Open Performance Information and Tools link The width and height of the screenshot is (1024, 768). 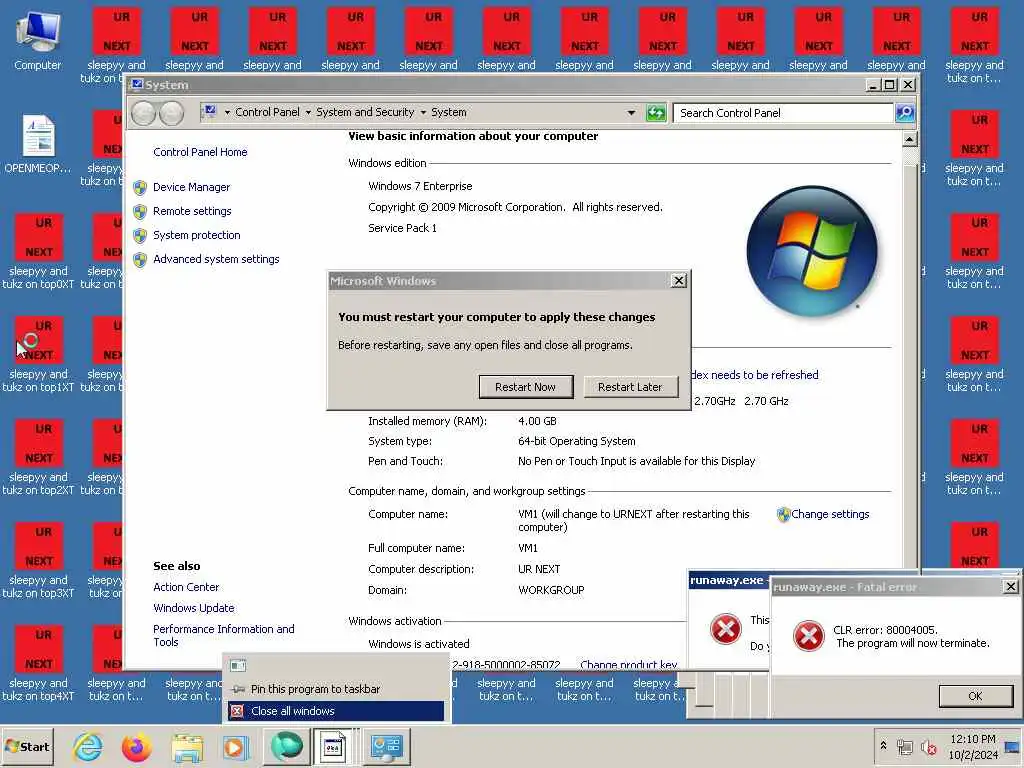click(223, 635)
